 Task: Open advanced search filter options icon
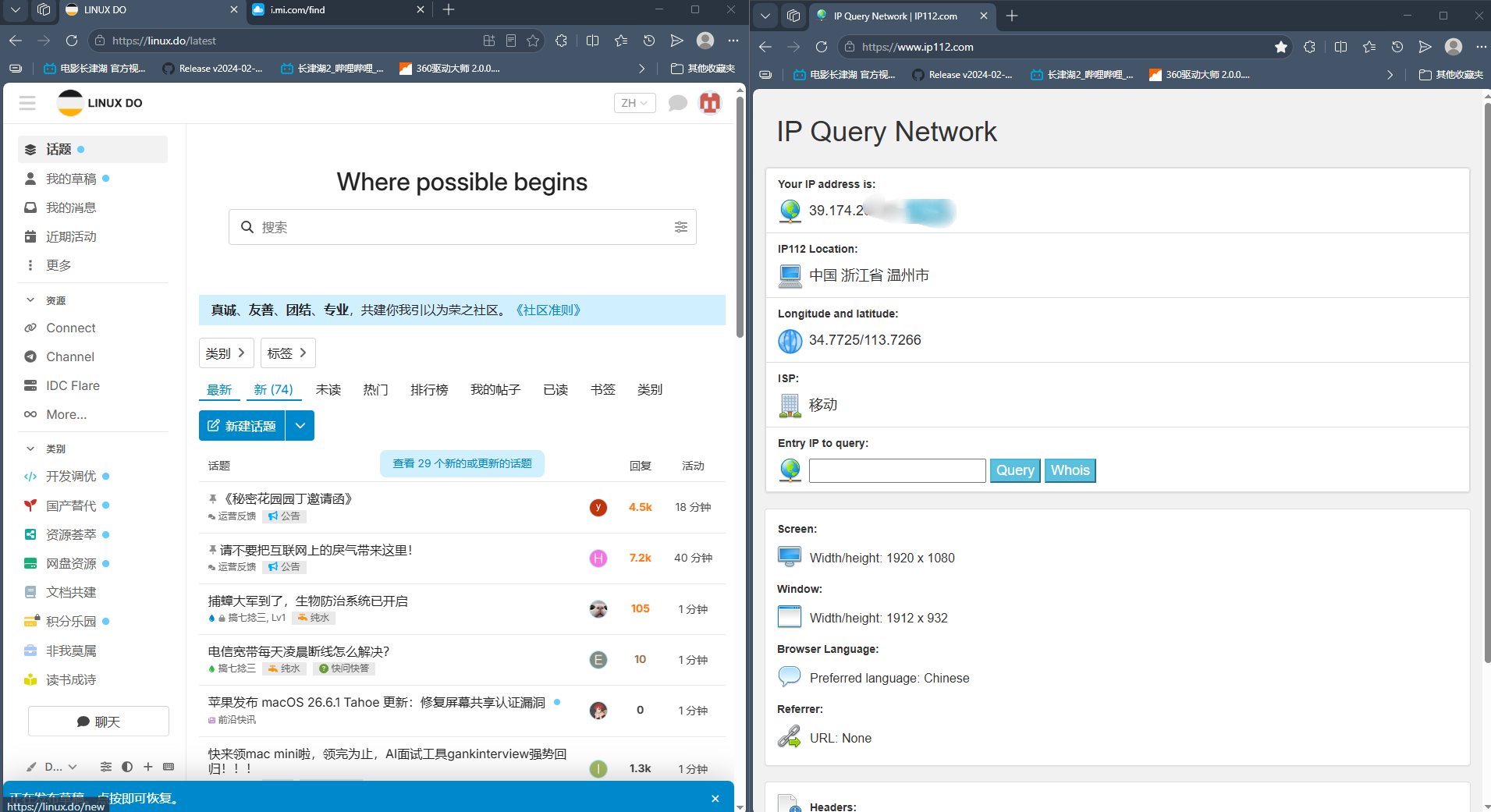pos(681,227)
